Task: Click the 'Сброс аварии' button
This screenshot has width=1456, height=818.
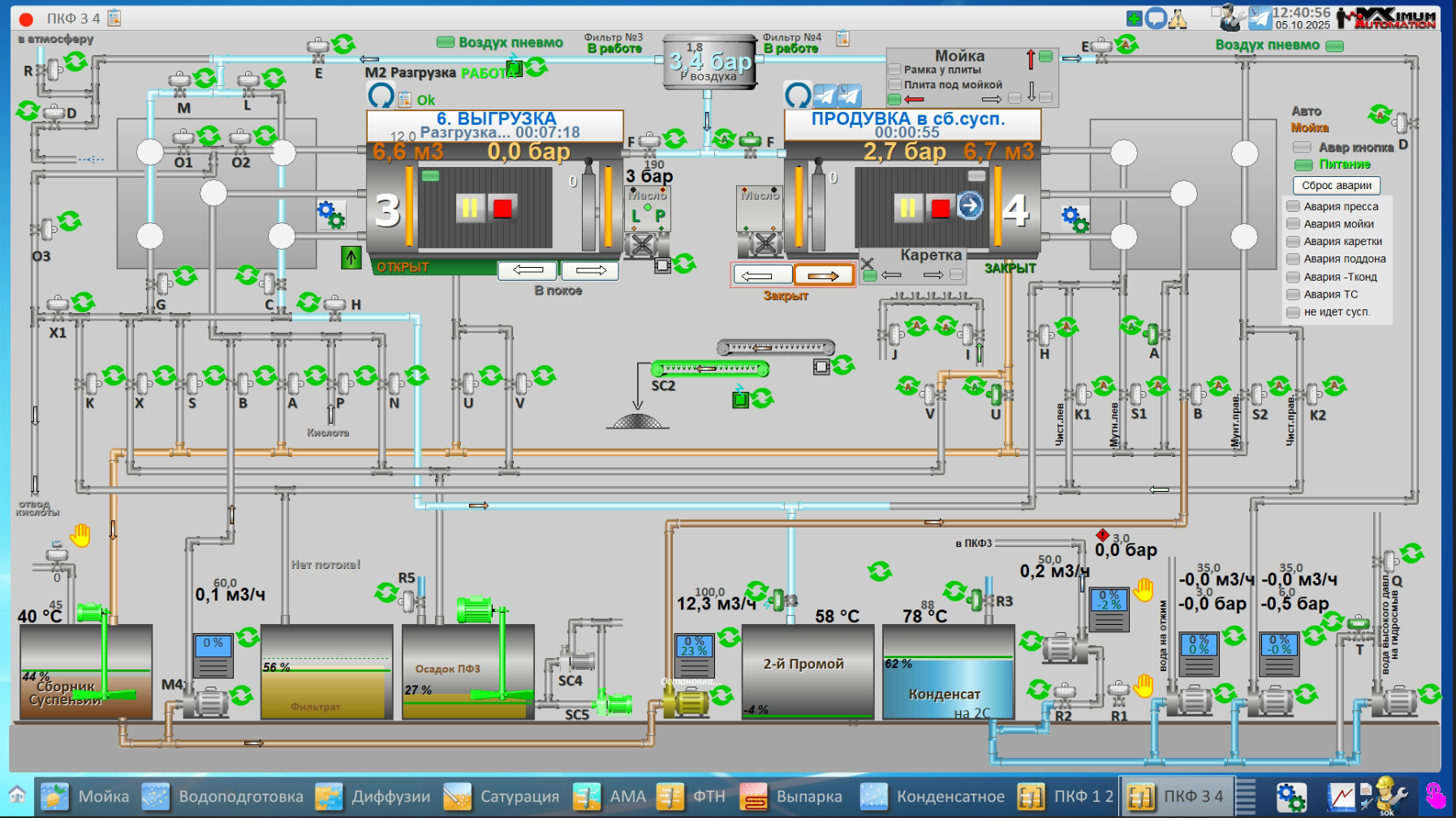Action: (1336, 185)
